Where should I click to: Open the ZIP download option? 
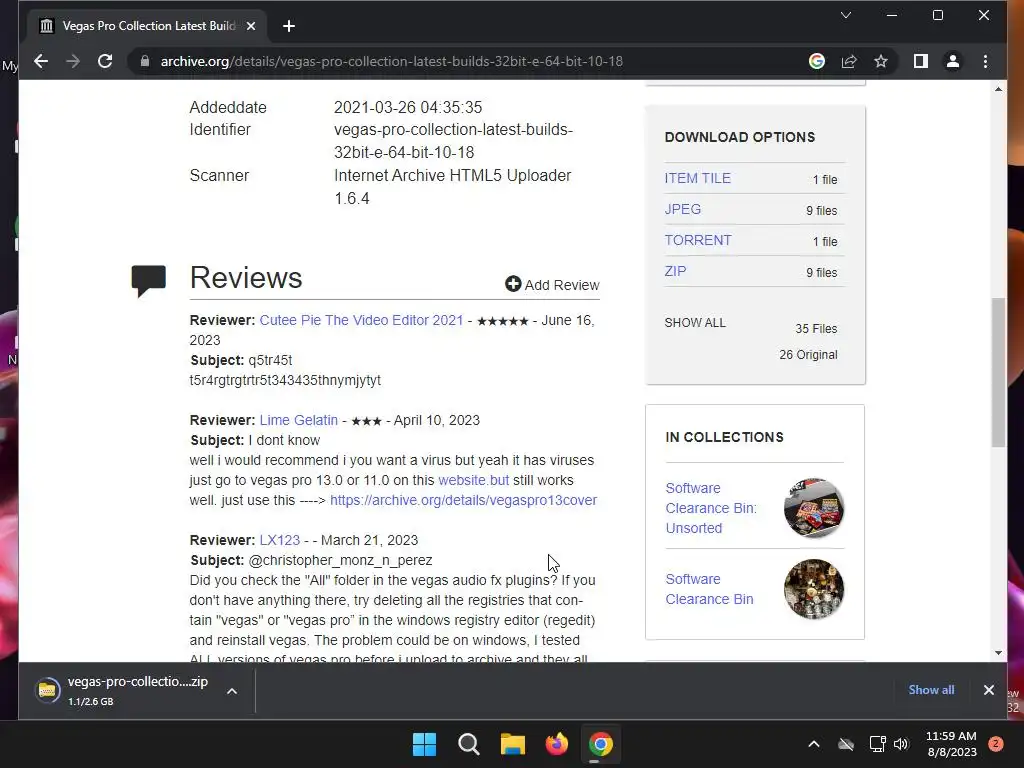(x=675, y=271)
